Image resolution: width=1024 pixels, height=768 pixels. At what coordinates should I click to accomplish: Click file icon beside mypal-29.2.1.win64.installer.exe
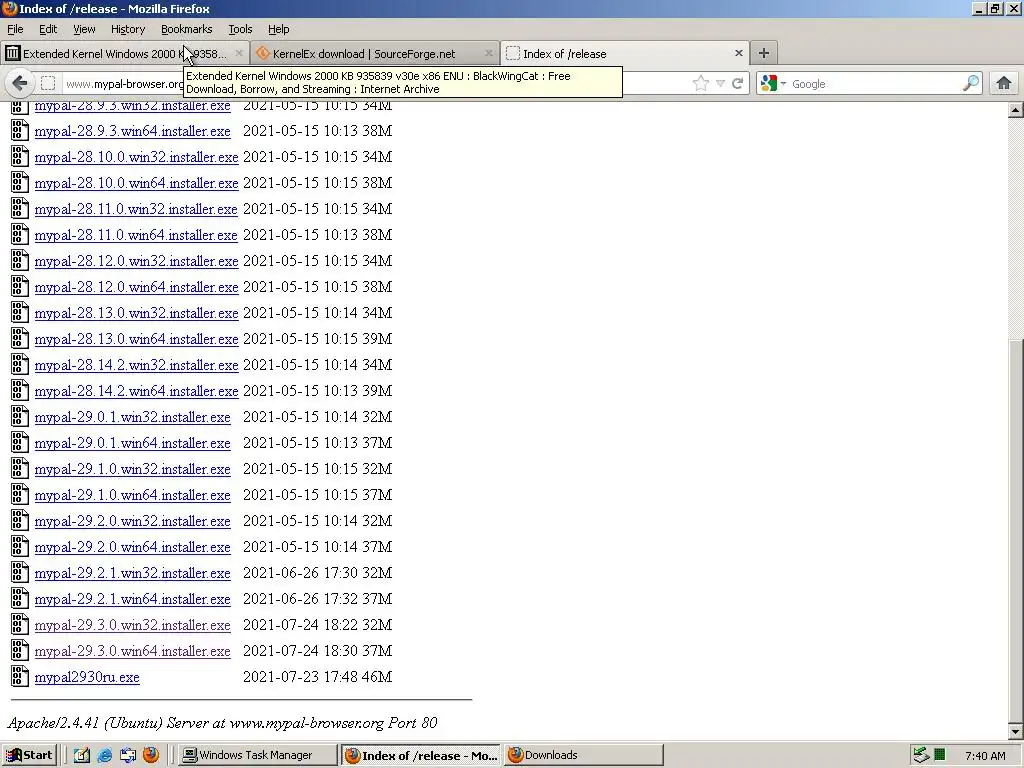(20, 599)
